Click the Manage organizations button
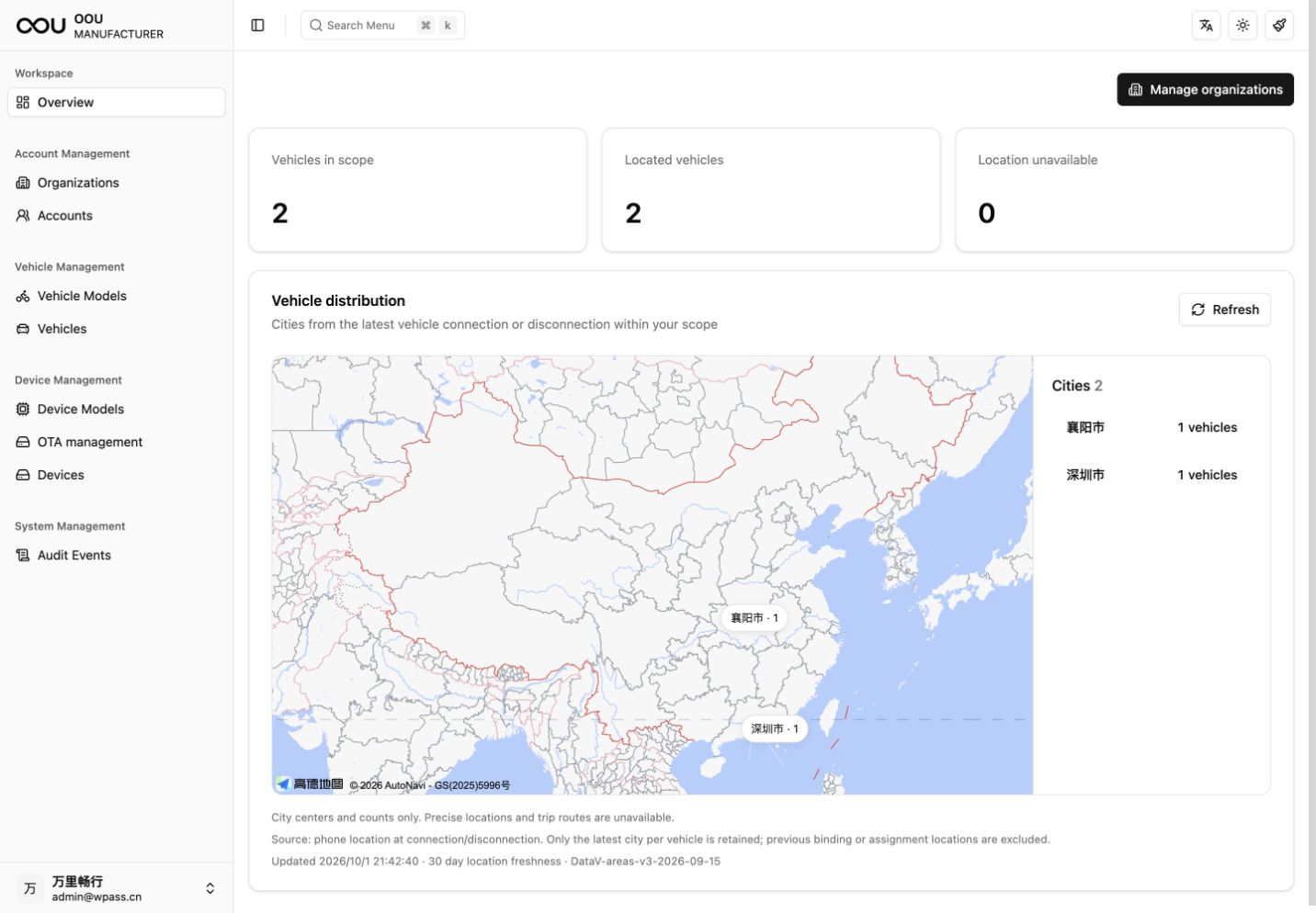 point(1205,89)
